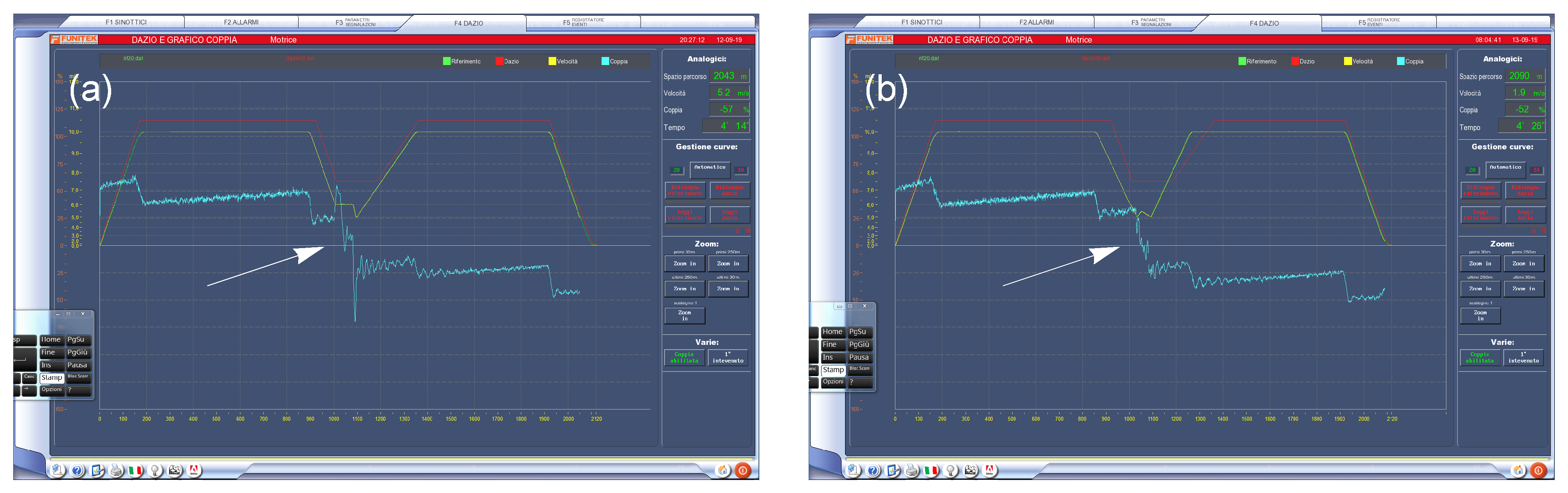The width and height of the screenshot is (1568, 493).
Task: Click the Italian flag language icon in panel (a)
Action: pos(136,470)
